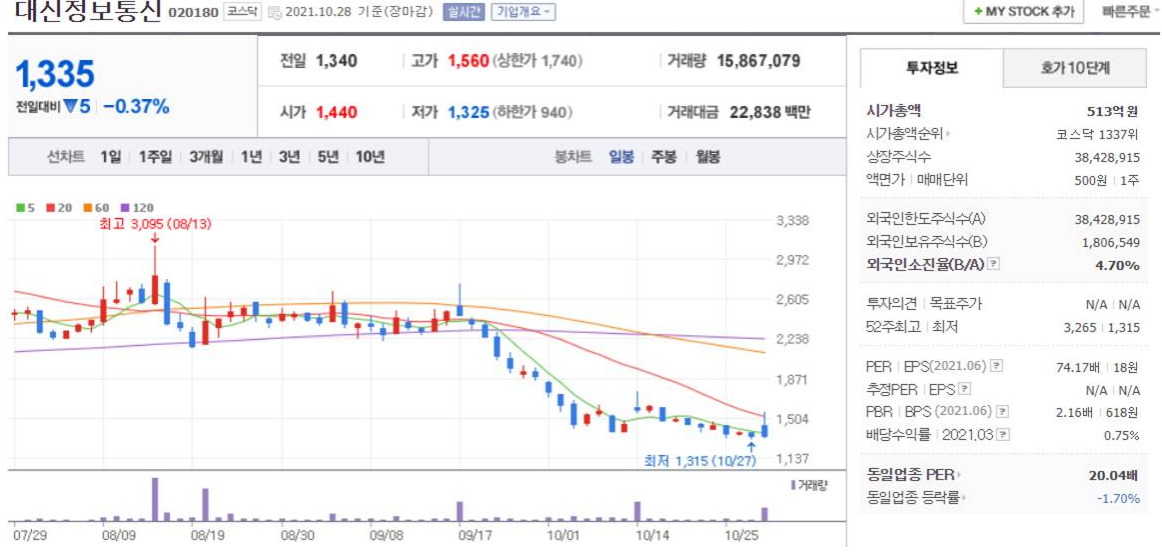This screenshot has height=557, width=1162.
Task: Select the 1년 line chart period
Action: (251, 157)
